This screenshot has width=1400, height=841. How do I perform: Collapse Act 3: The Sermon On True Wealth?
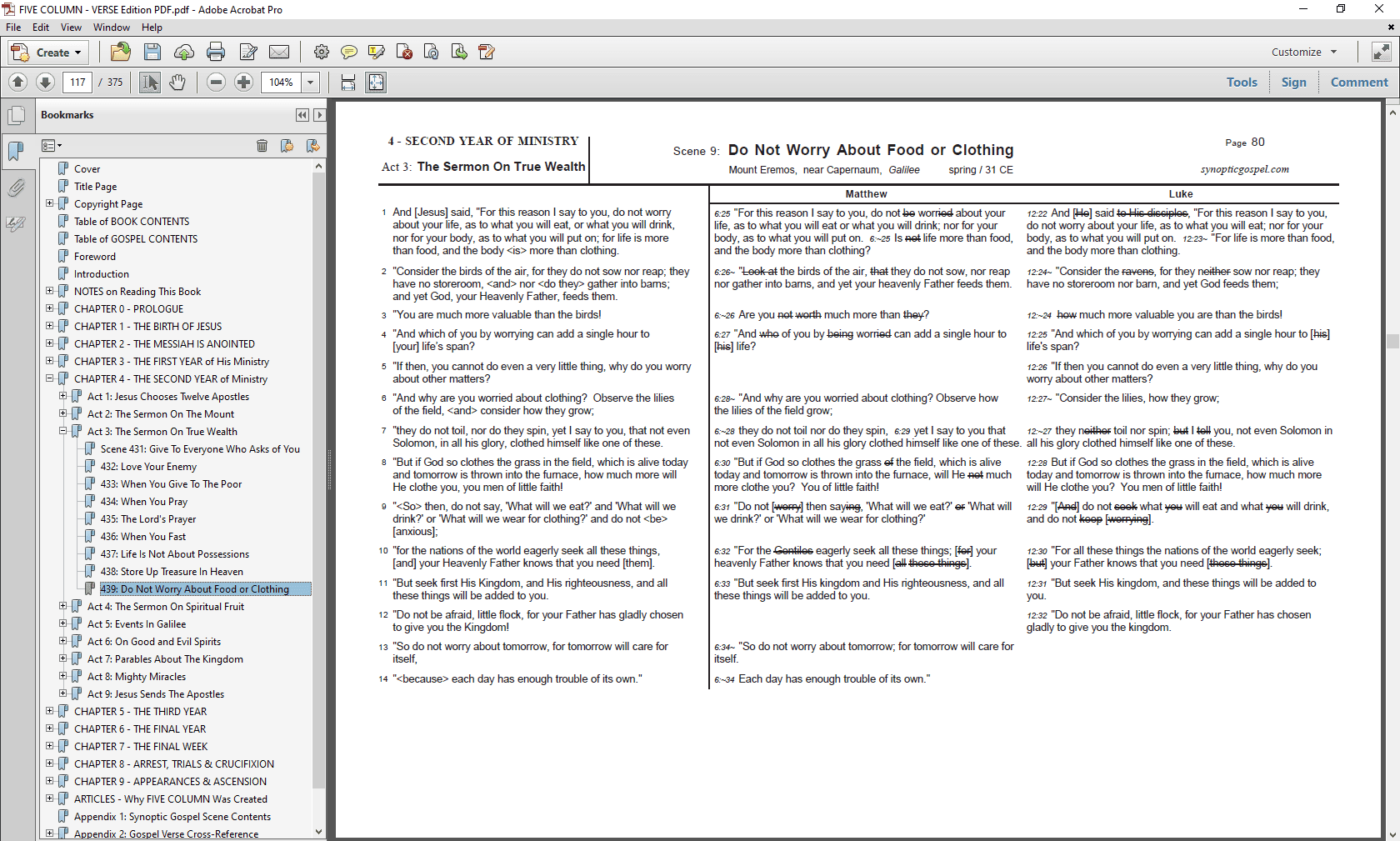point(62,431)
